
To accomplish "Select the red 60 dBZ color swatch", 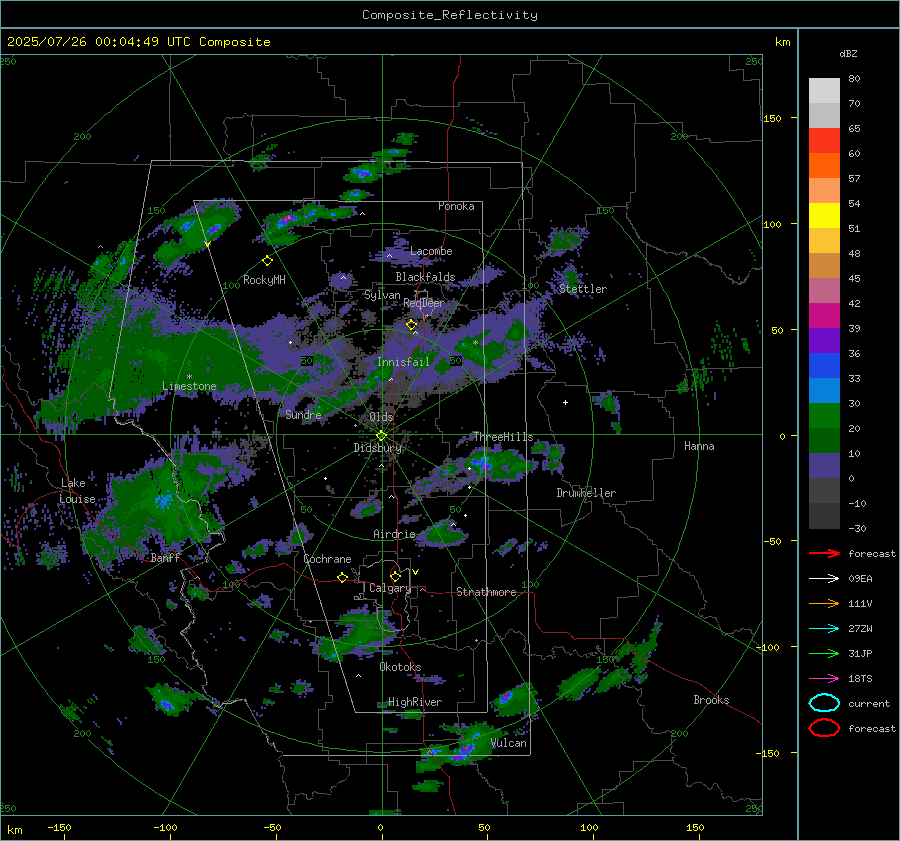I will pyautogui.click(x=824, y=141).
